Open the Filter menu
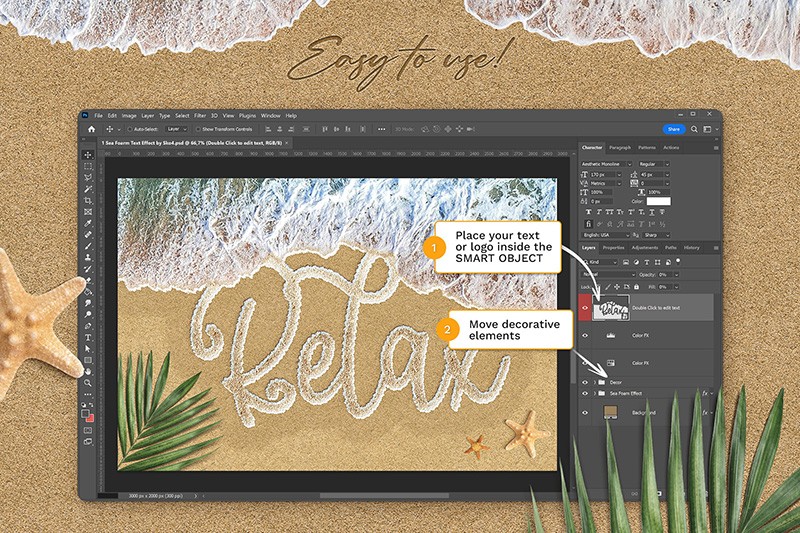 [x=200, y=116]
